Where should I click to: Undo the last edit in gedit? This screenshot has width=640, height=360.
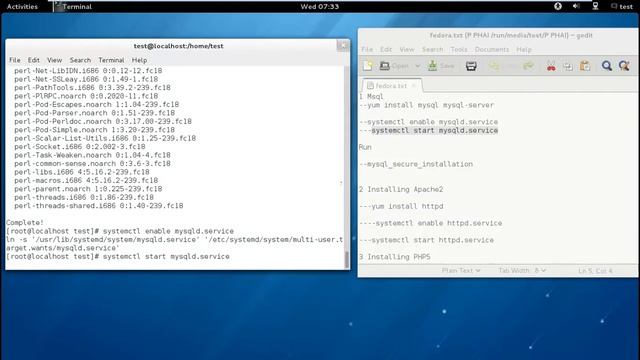point(494,66)
